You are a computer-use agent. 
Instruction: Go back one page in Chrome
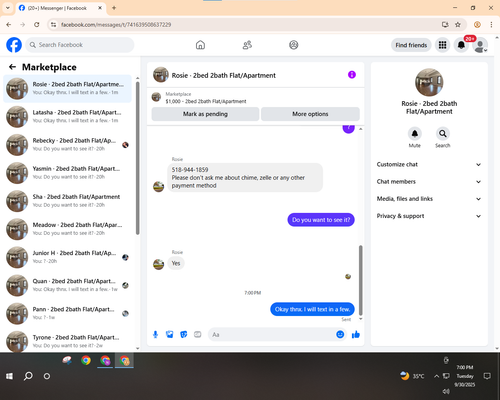coord(9,24)
